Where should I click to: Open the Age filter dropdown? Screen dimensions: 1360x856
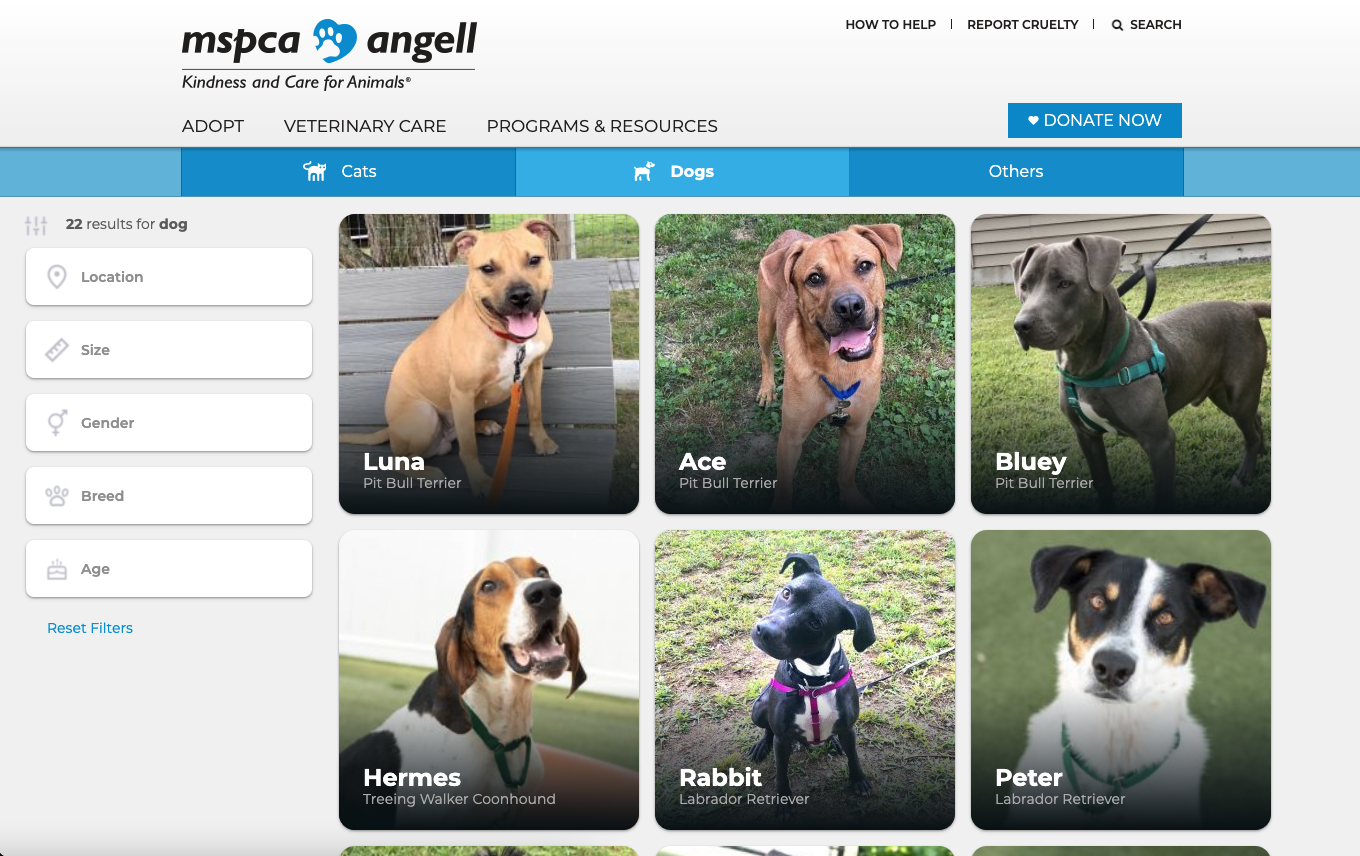(x=169, y=569)
